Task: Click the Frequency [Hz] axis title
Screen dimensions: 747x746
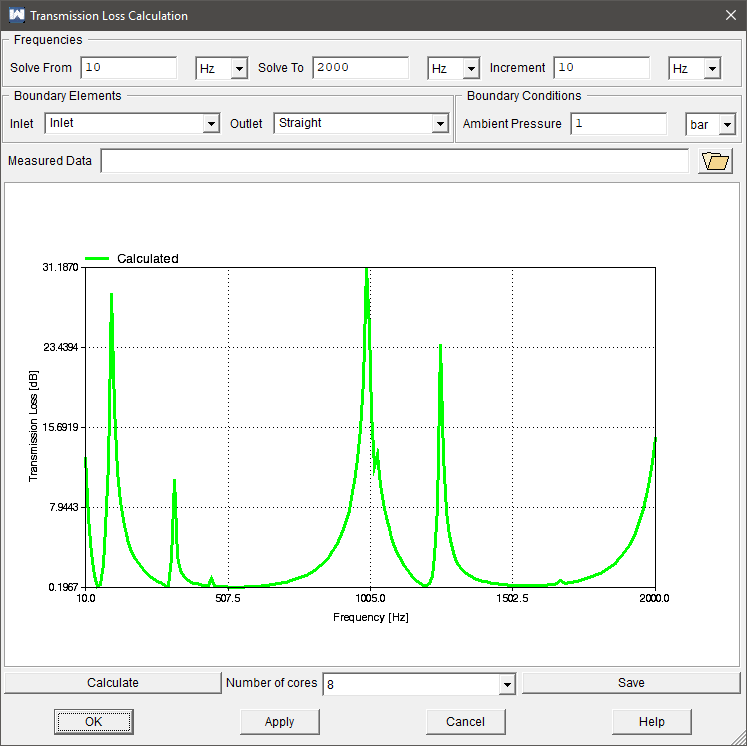Action: pos(371,617)
